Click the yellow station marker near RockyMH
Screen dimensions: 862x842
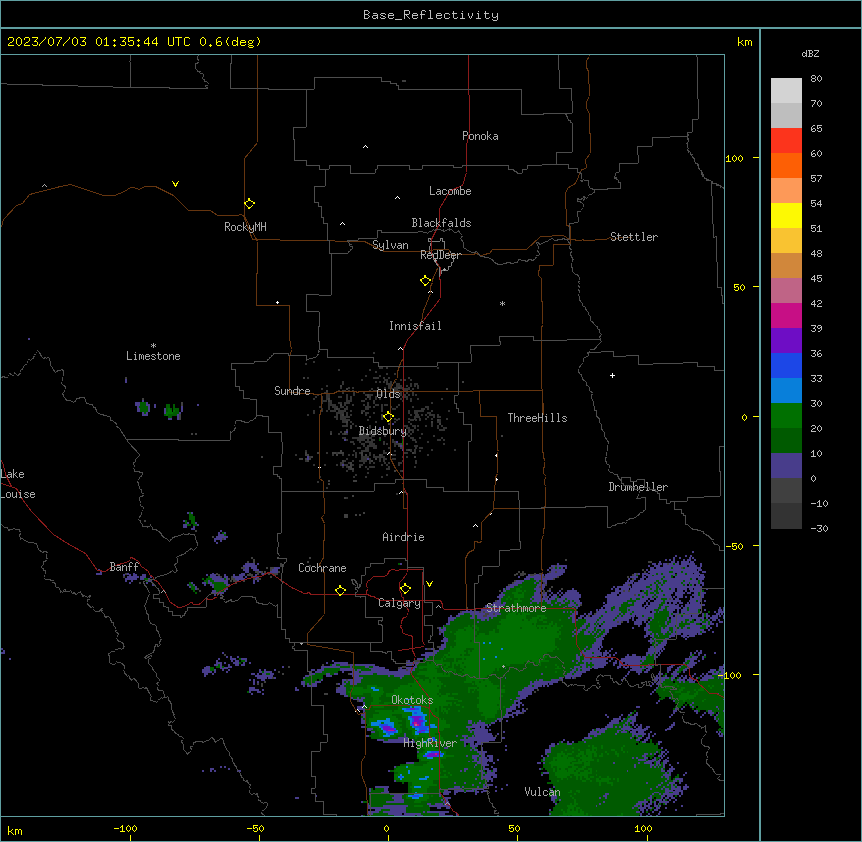coord(250,204)
